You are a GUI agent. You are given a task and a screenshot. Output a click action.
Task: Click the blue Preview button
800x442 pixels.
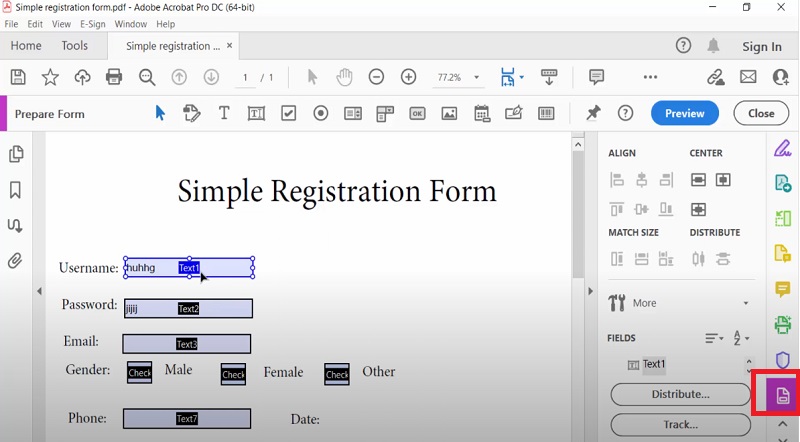pos(685,113)
